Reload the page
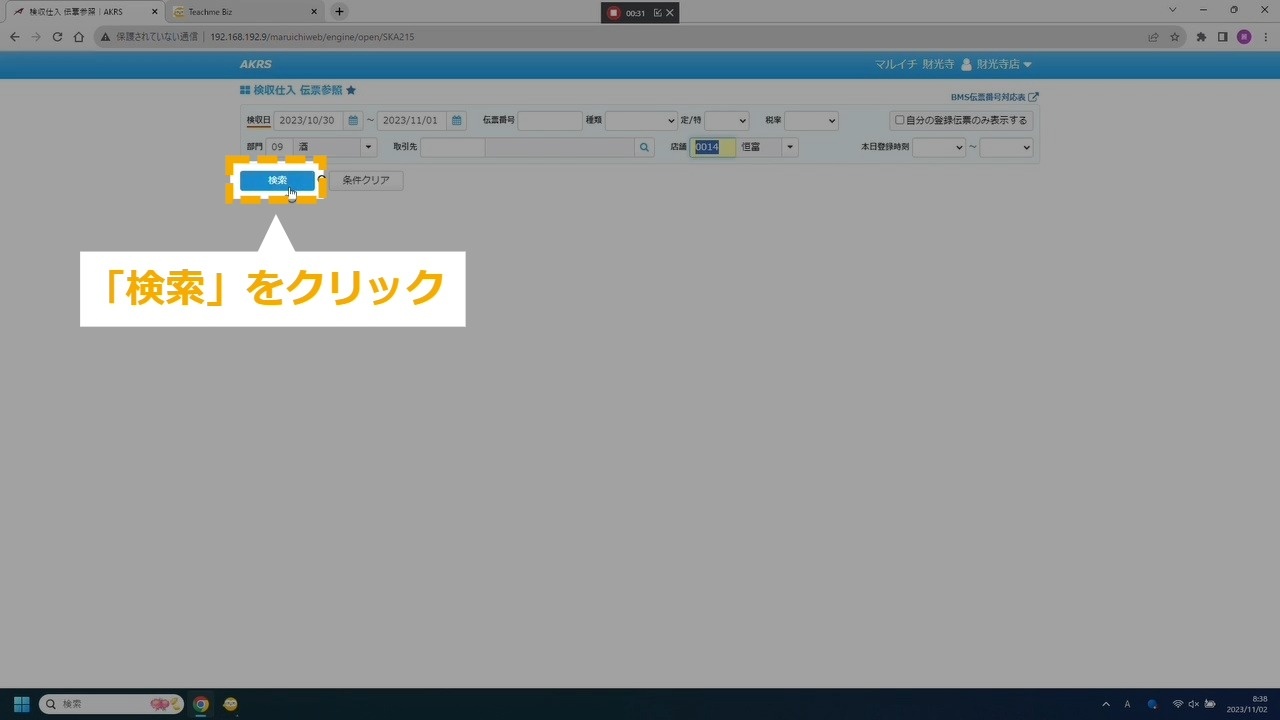The image size is (1280, 720). 57,37
